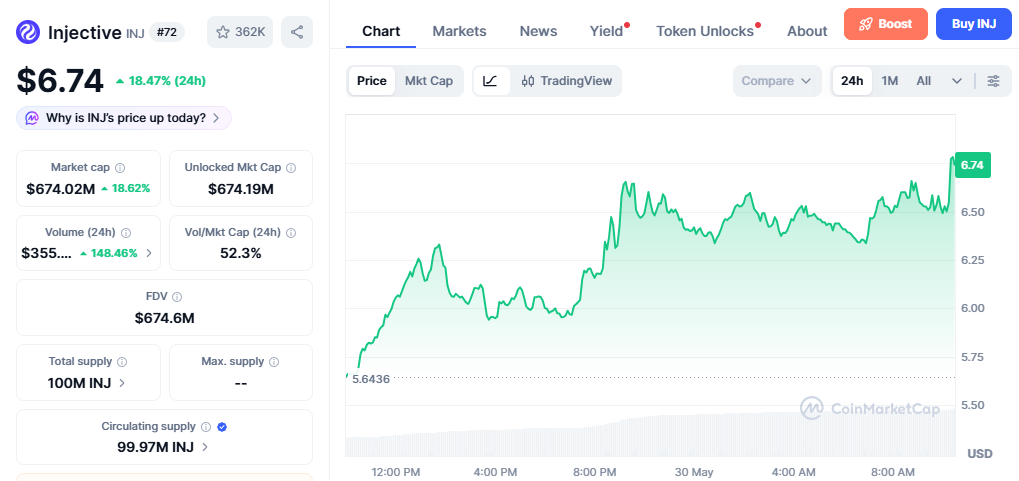Click Total supply info icon
Image resolution: width=1019 pixels, height=481 pixels.
(x=122, y=361)
